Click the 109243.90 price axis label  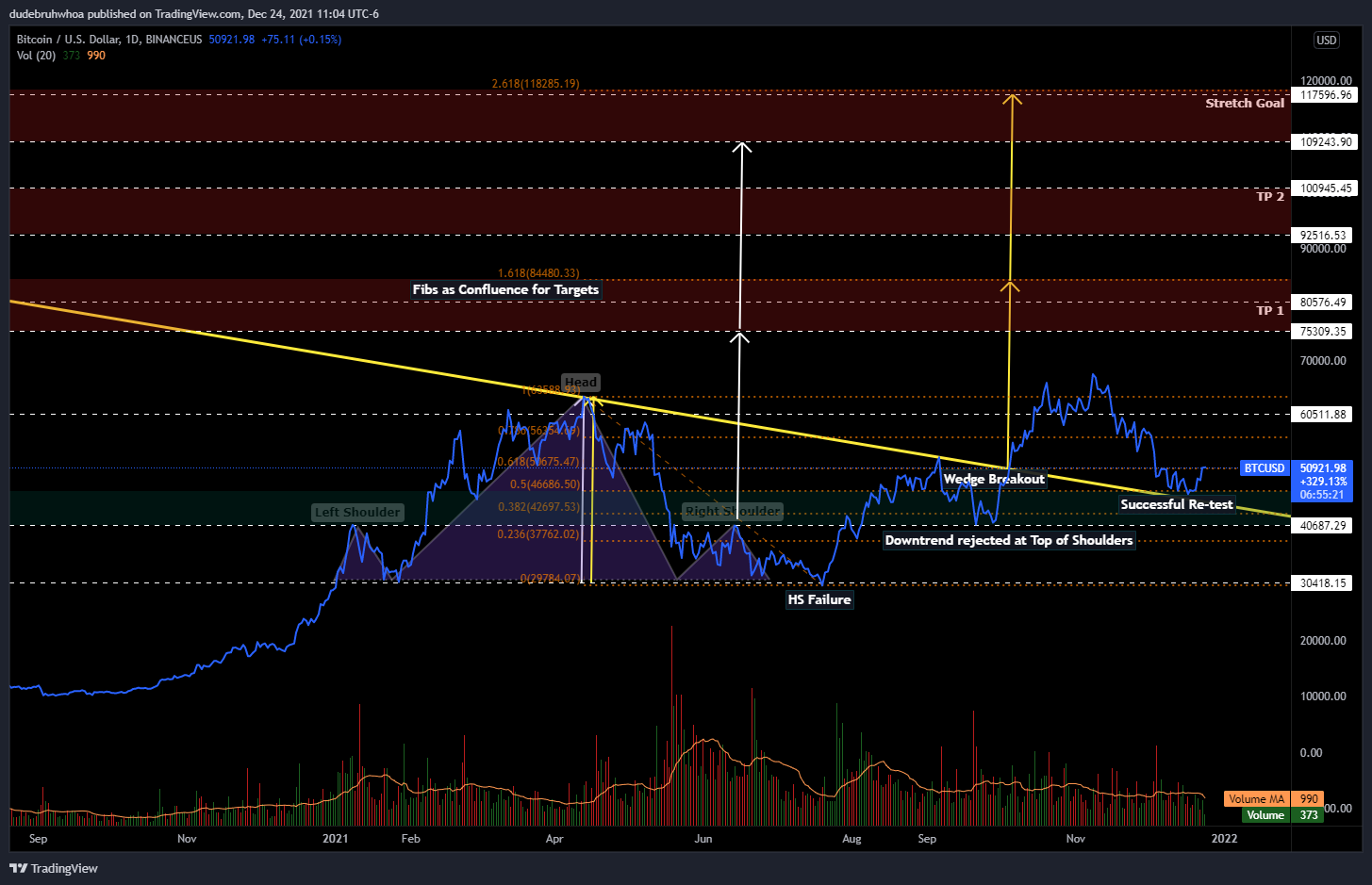(x=1326, y=142)
